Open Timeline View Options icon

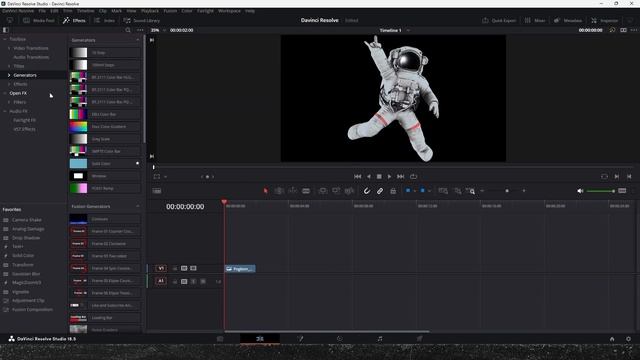tap(157, 191)
